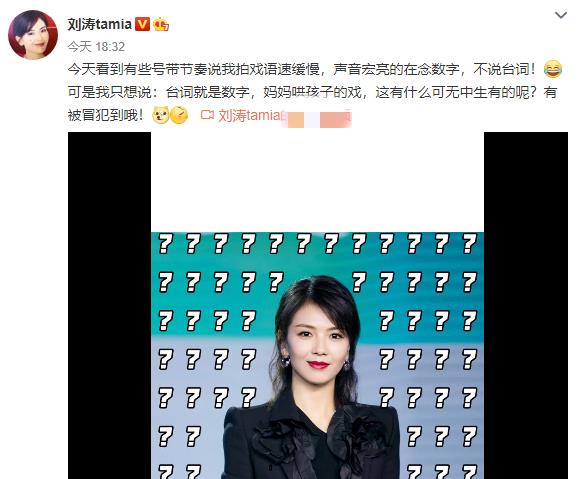585x479 pixels.
Task: Open post via 今天 18:32 timestamp
Action: pyautogui.click(x=96, y=47)
